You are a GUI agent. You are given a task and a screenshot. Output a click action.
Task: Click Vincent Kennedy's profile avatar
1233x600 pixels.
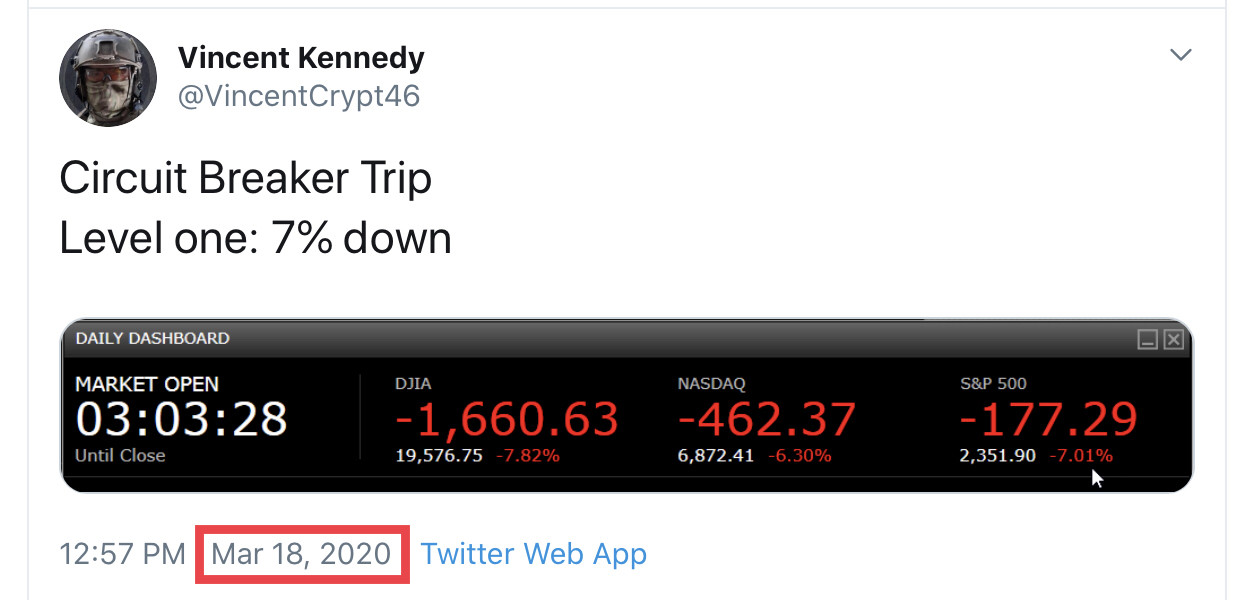tap(108, 78)
